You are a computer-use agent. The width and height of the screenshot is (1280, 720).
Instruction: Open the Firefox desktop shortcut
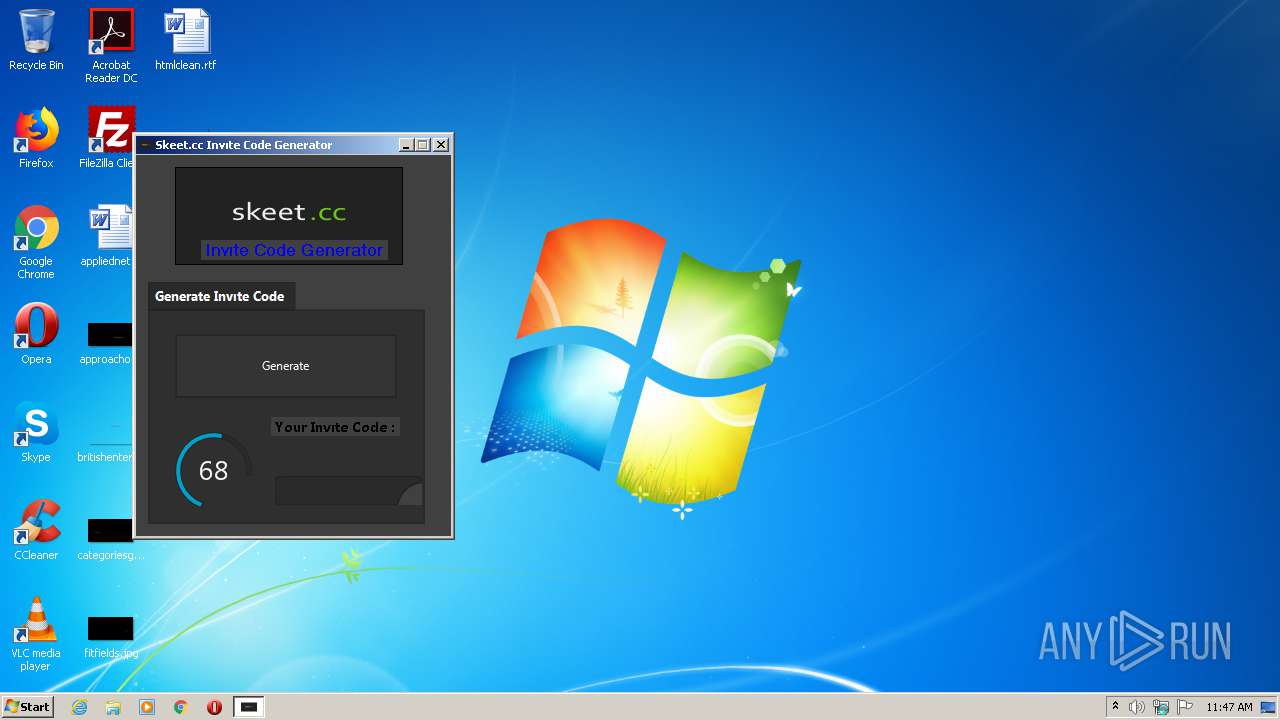[36, 138]
